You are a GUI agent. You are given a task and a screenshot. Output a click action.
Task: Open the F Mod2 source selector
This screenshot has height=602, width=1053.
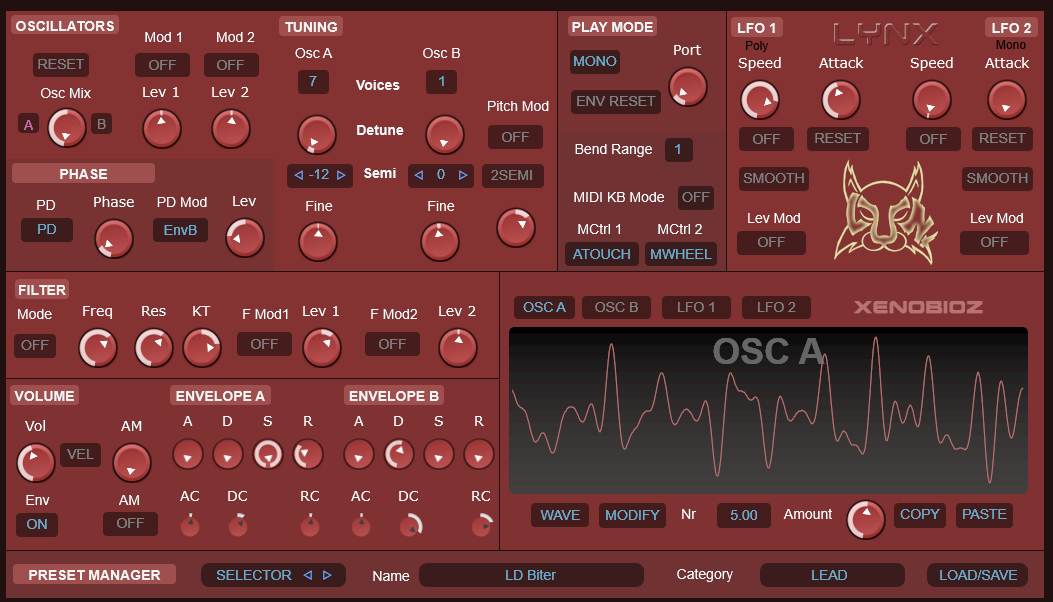pyautogui.click(x=393, y=344)
